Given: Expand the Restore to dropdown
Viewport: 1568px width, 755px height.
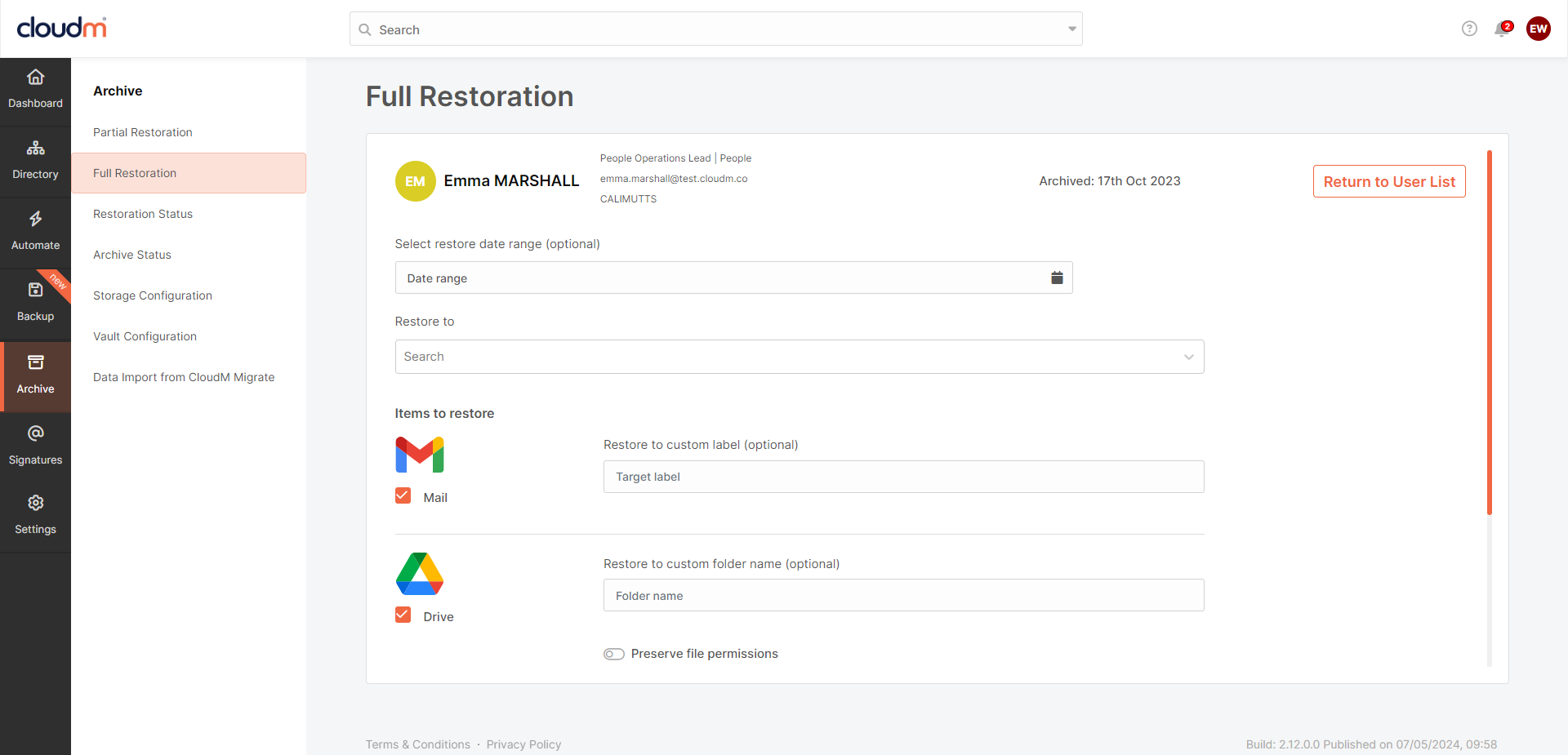Looking at the screenshot, I should pyautogui.click(x=1188, y=357).
